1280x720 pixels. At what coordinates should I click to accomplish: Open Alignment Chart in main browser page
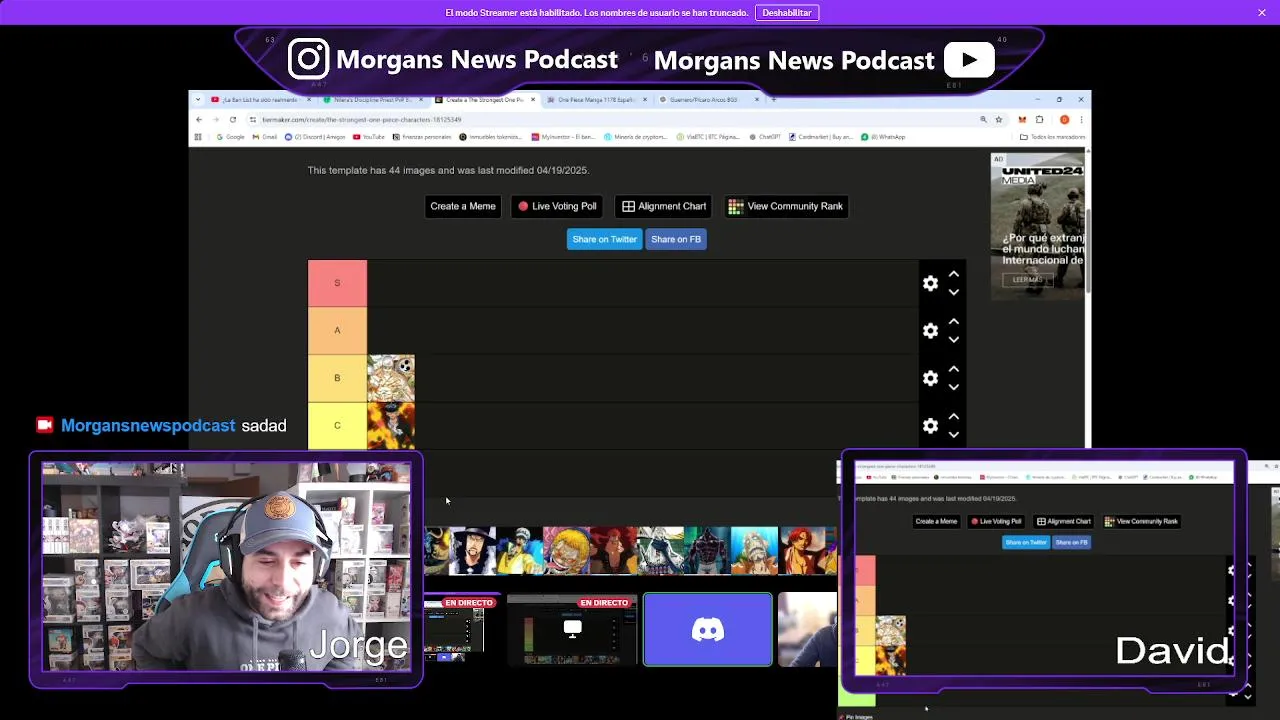(664, 206)
